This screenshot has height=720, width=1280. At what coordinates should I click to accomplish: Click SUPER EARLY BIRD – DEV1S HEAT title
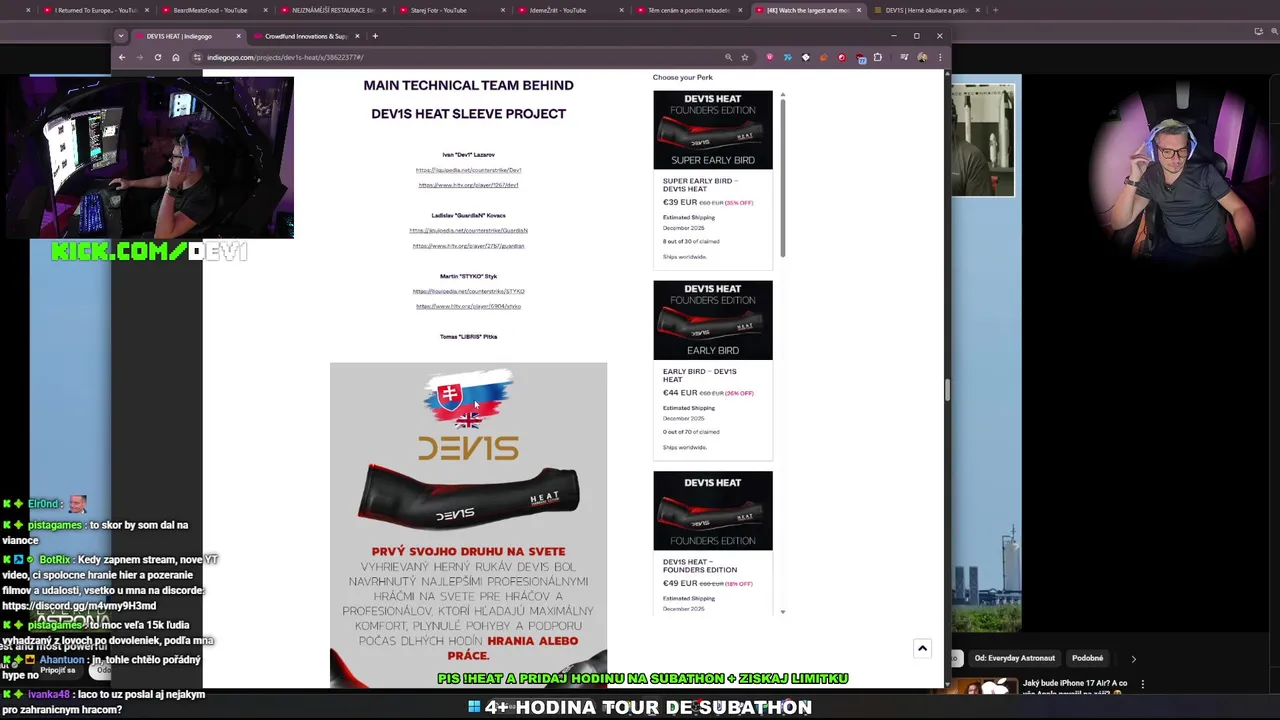coord(700,185)
